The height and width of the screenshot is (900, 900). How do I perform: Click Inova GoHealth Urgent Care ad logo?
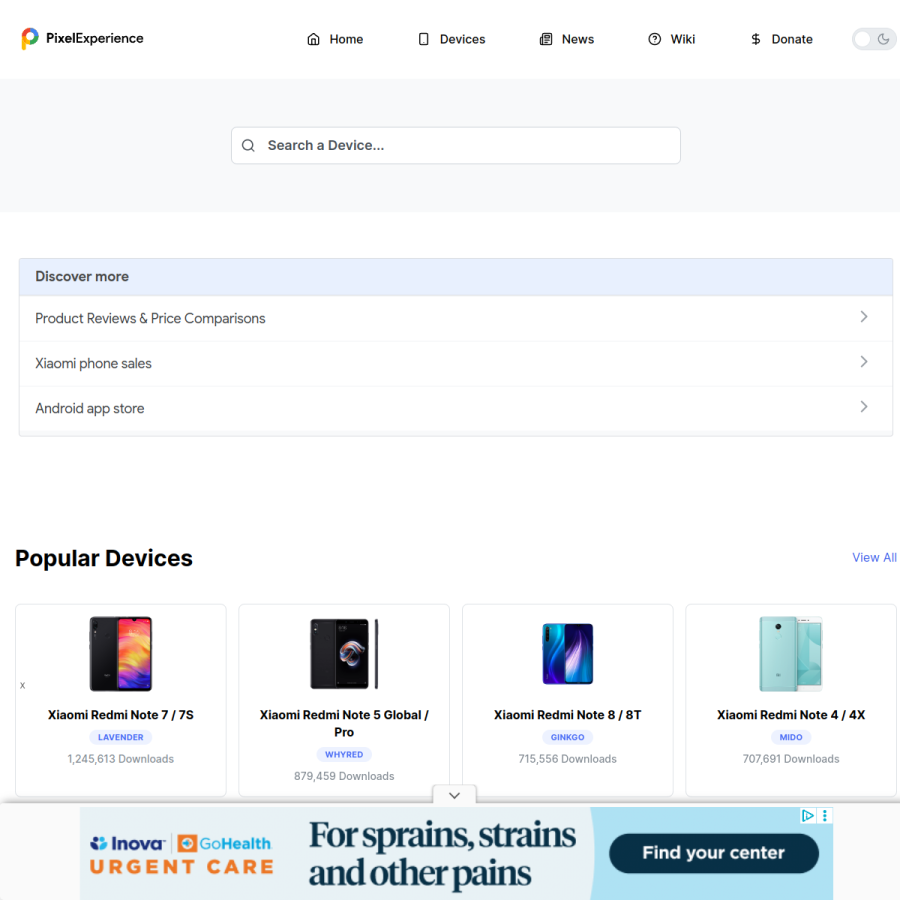[x=181, y=854]
